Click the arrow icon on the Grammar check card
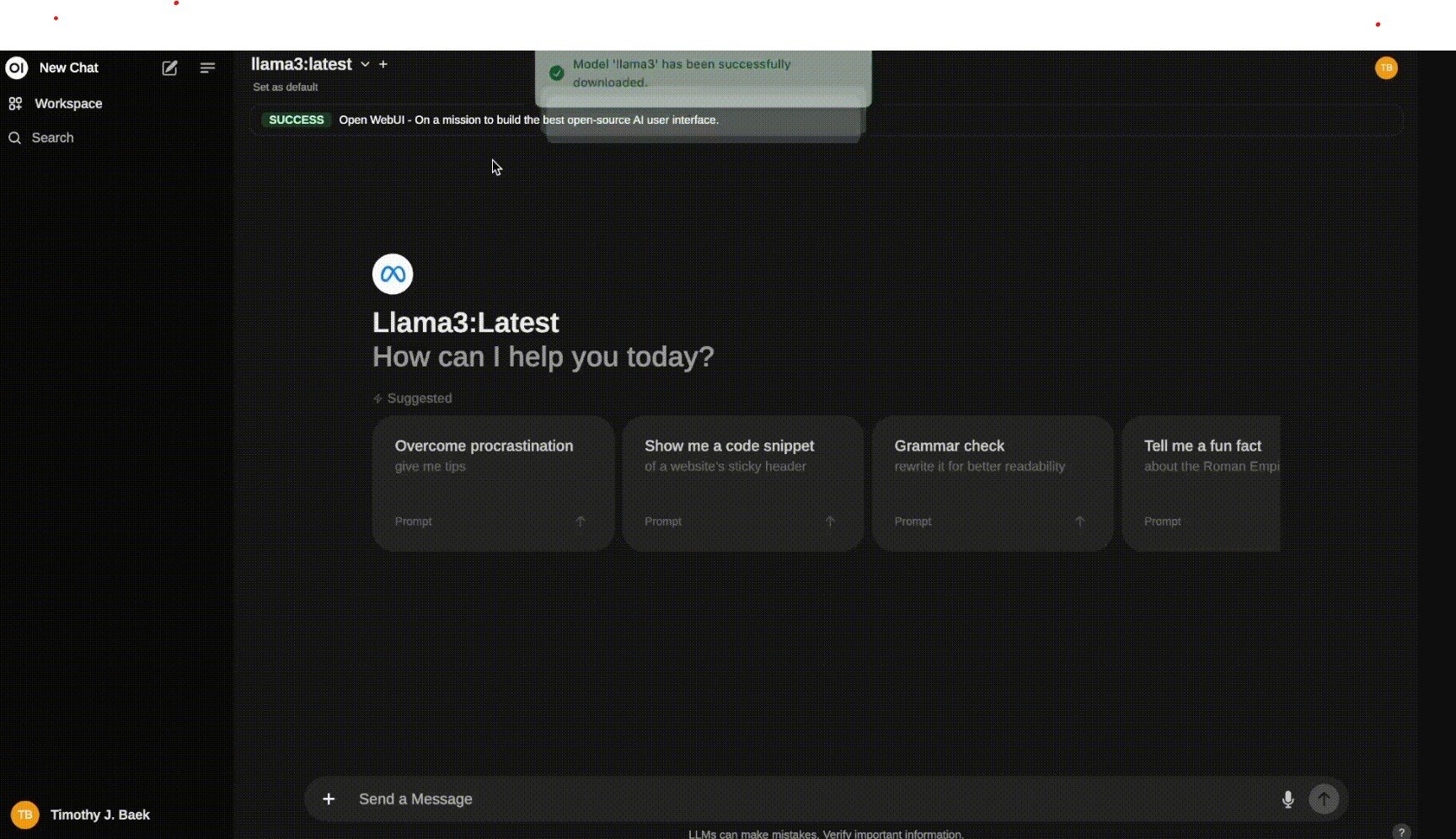 pos(1079,521)
